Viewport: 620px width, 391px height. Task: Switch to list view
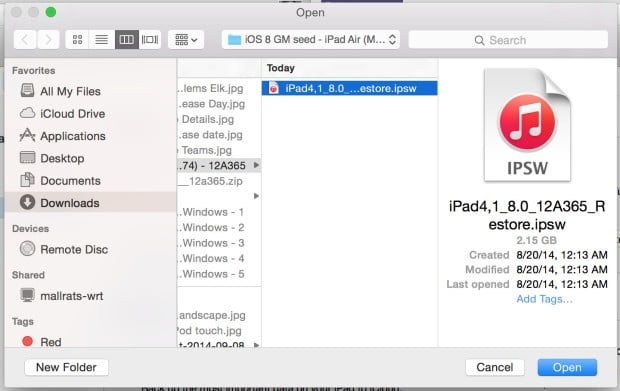102,40
